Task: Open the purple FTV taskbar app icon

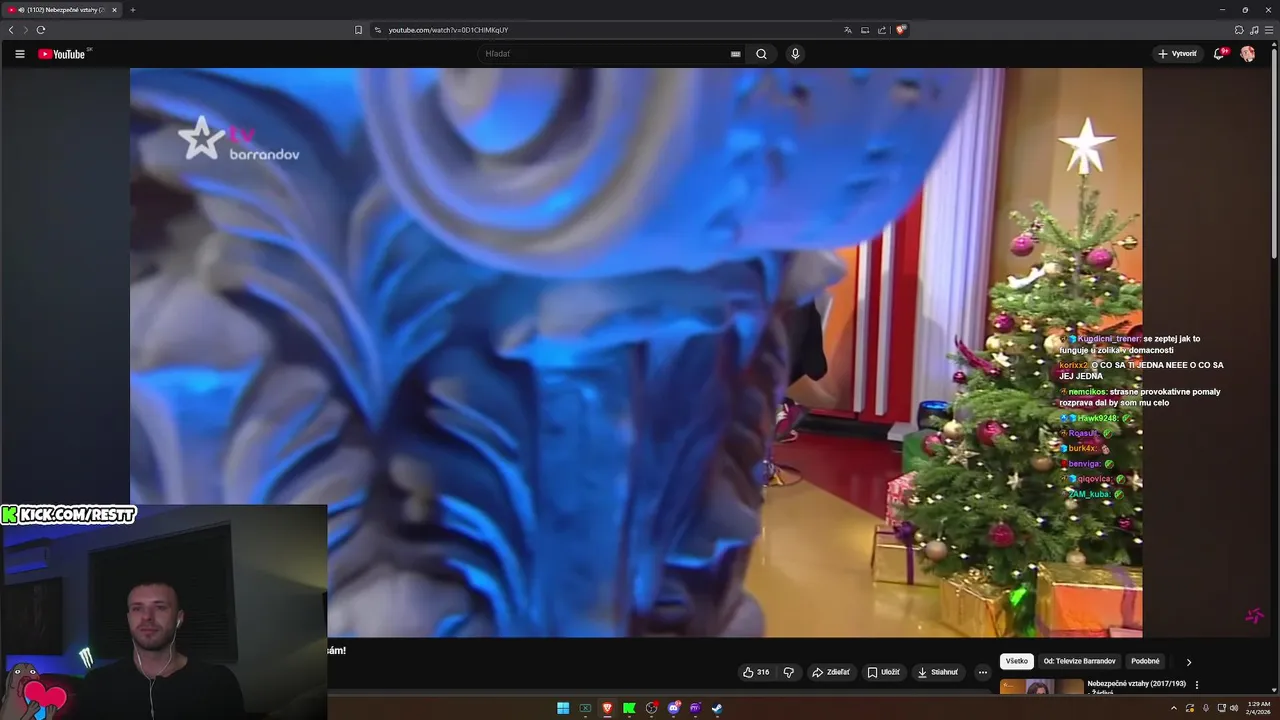Action: pyautogui.click(x=695, y=708)
